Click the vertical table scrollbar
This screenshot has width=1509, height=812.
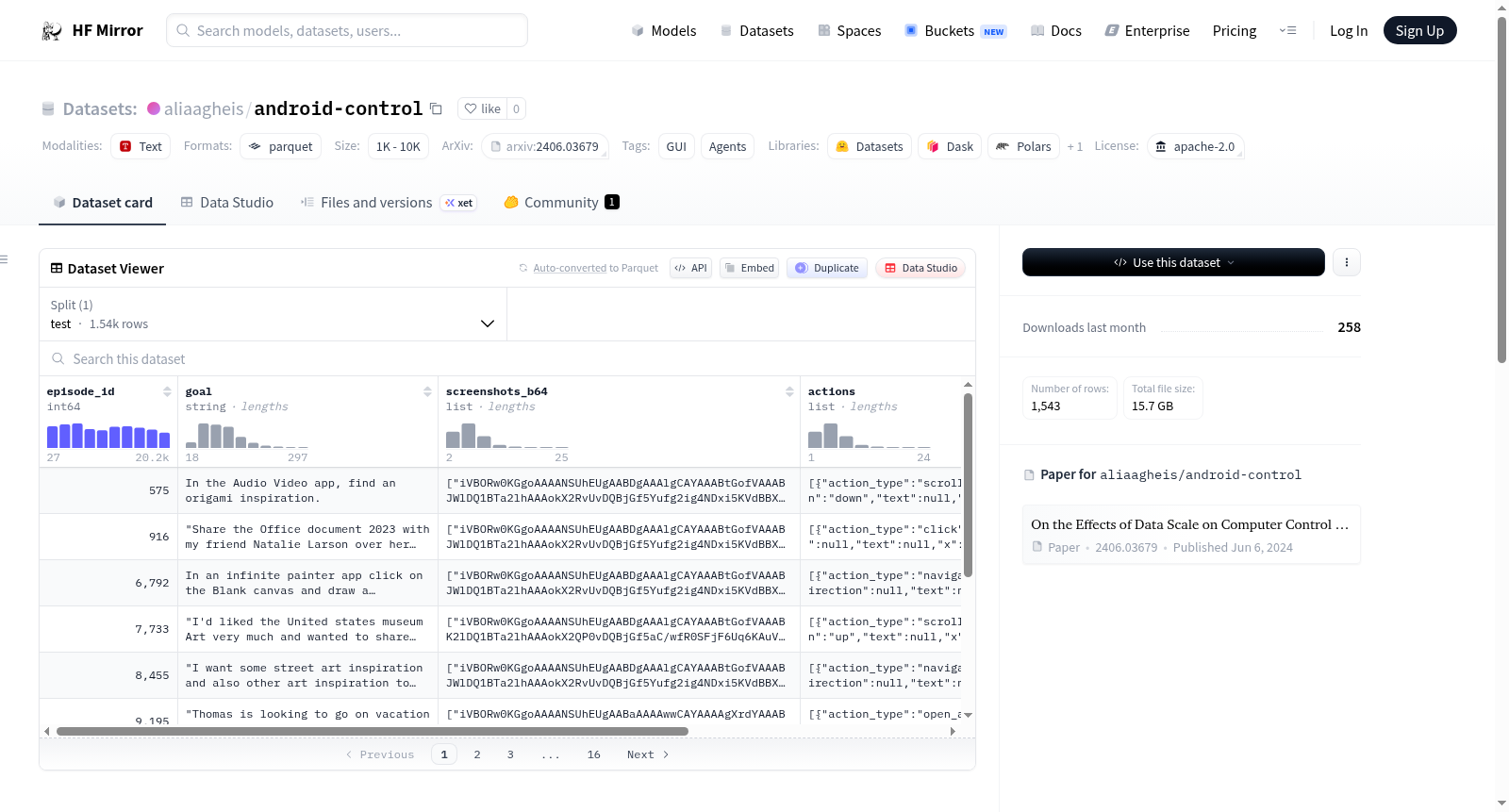click(968, 485)
